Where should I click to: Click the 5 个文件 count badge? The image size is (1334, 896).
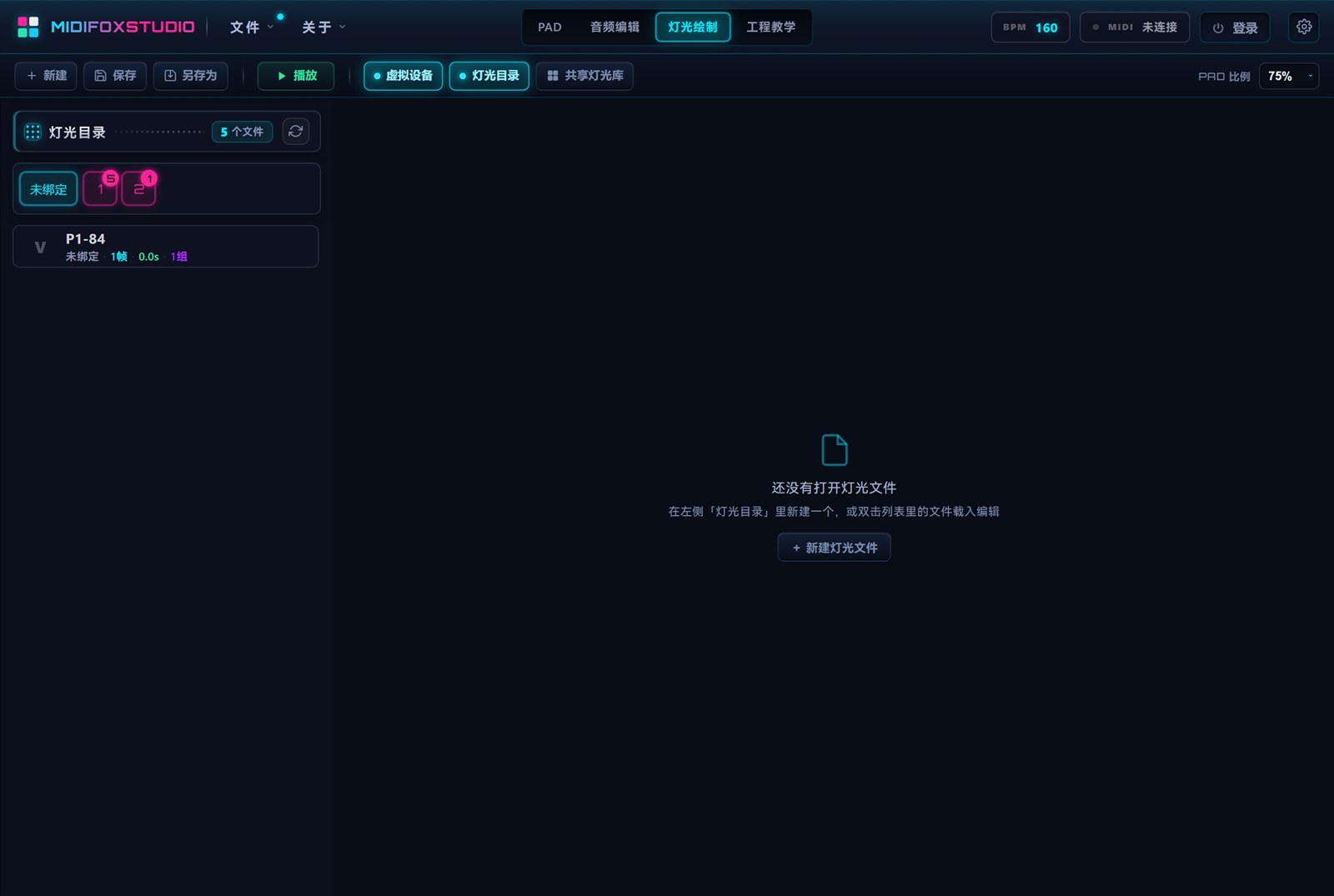[x=242, y=132]
